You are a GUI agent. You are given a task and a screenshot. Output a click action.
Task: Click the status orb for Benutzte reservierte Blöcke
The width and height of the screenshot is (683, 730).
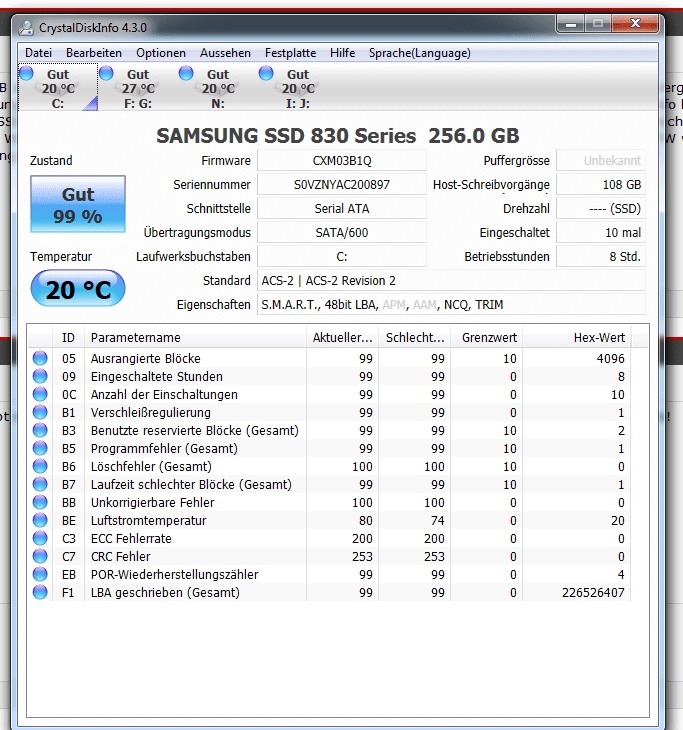pos(40,430)
